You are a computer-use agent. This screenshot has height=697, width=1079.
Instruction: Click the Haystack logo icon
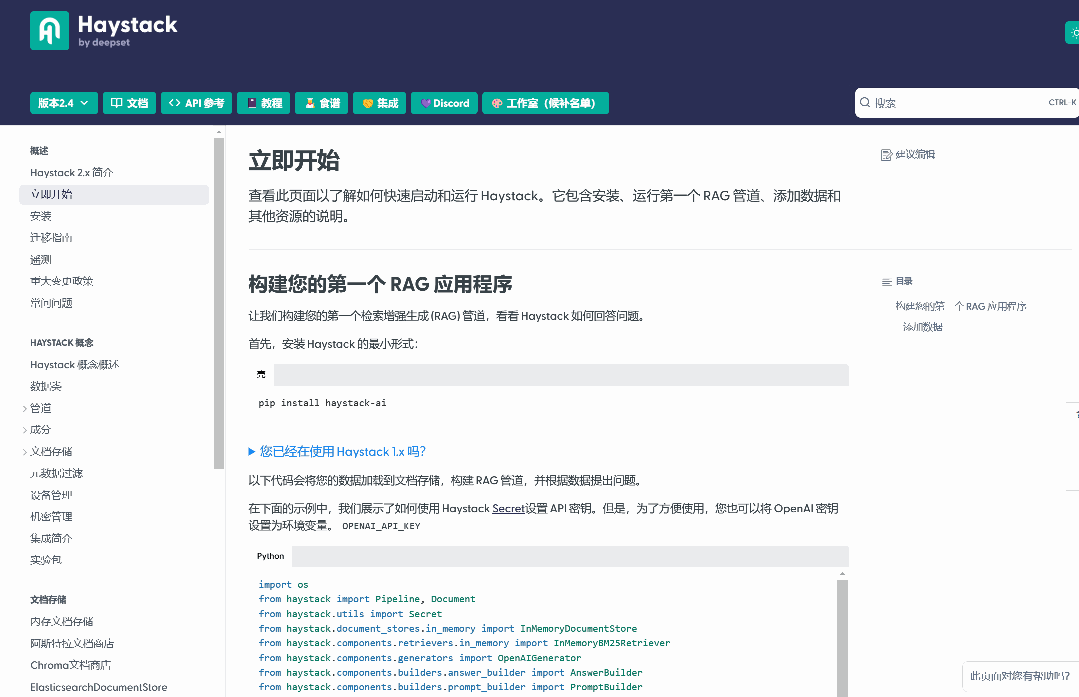coord(50,30)
